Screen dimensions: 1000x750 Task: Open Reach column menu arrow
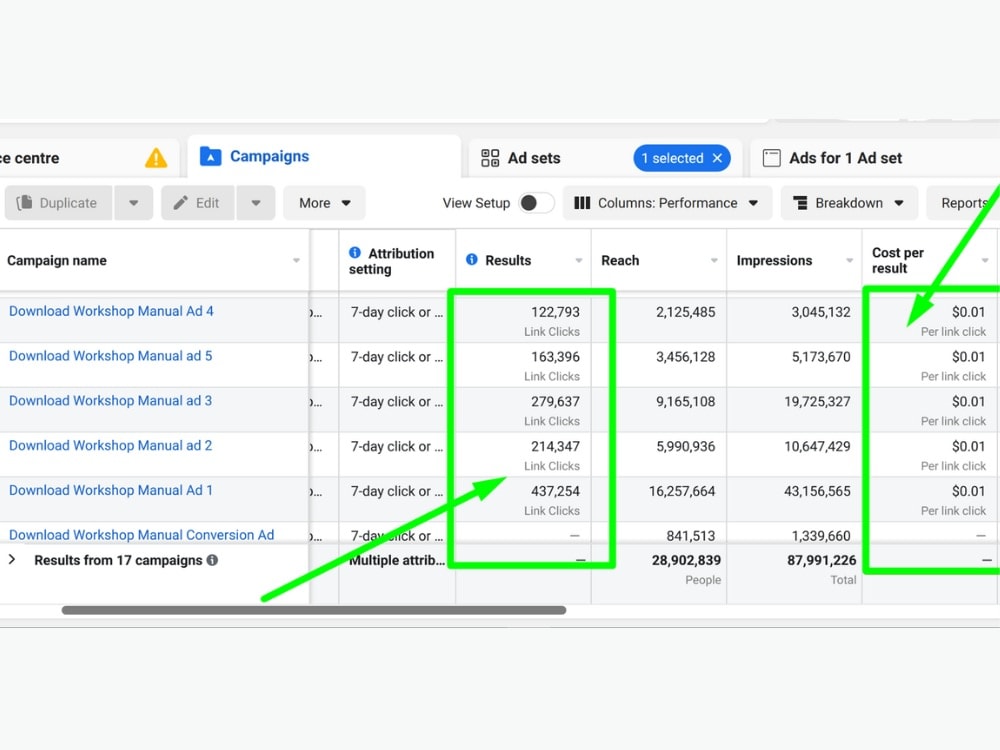[714, 260]
